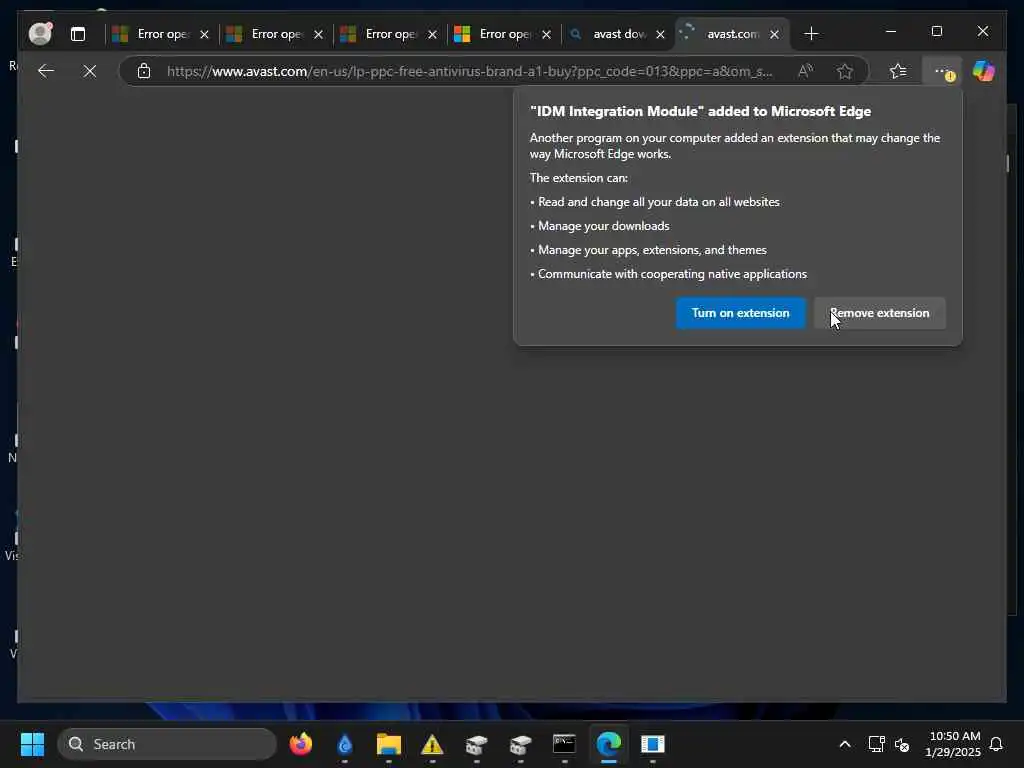The height and width of the screenshot is (768, 1024).
Task: Close the third Error tab
Action: [432, 34]
